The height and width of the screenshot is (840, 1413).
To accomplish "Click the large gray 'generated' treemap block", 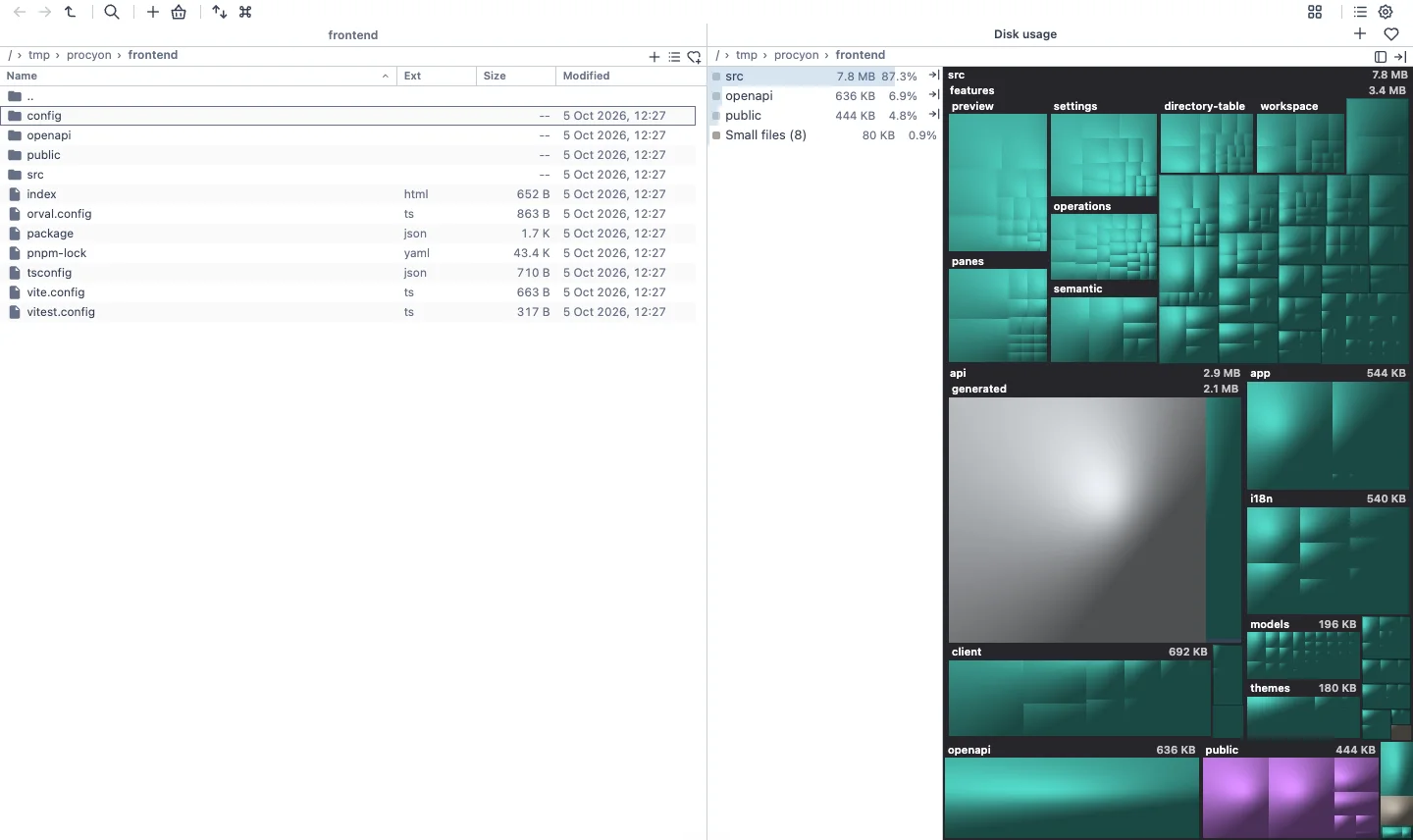I will pos(1076,519).
